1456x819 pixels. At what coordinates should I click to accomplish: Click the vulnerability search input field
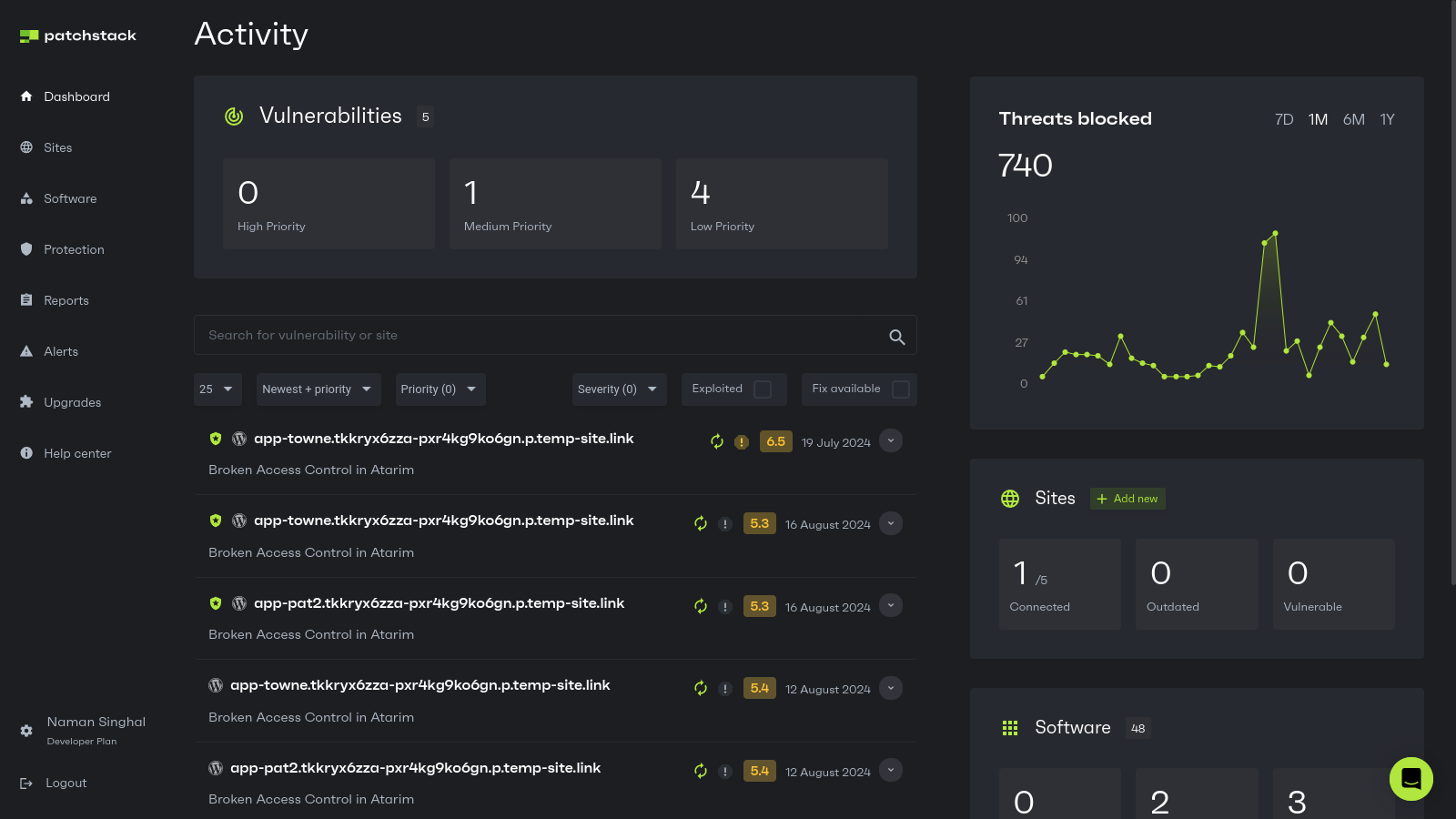546,335
